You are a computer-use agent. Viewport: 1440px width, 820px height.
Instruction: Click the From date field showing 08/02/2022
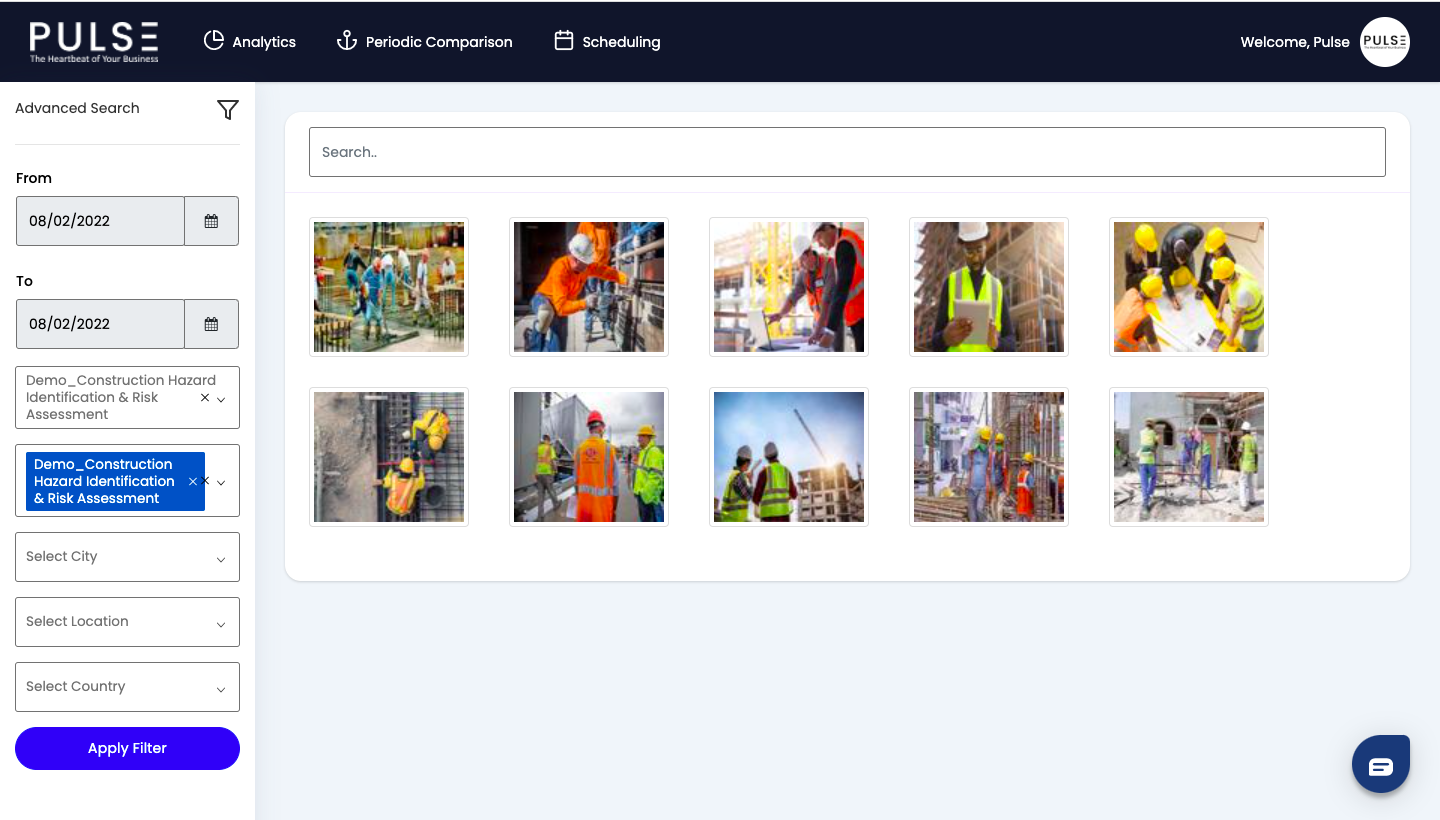pyautogui.click(x=100, y=220)
